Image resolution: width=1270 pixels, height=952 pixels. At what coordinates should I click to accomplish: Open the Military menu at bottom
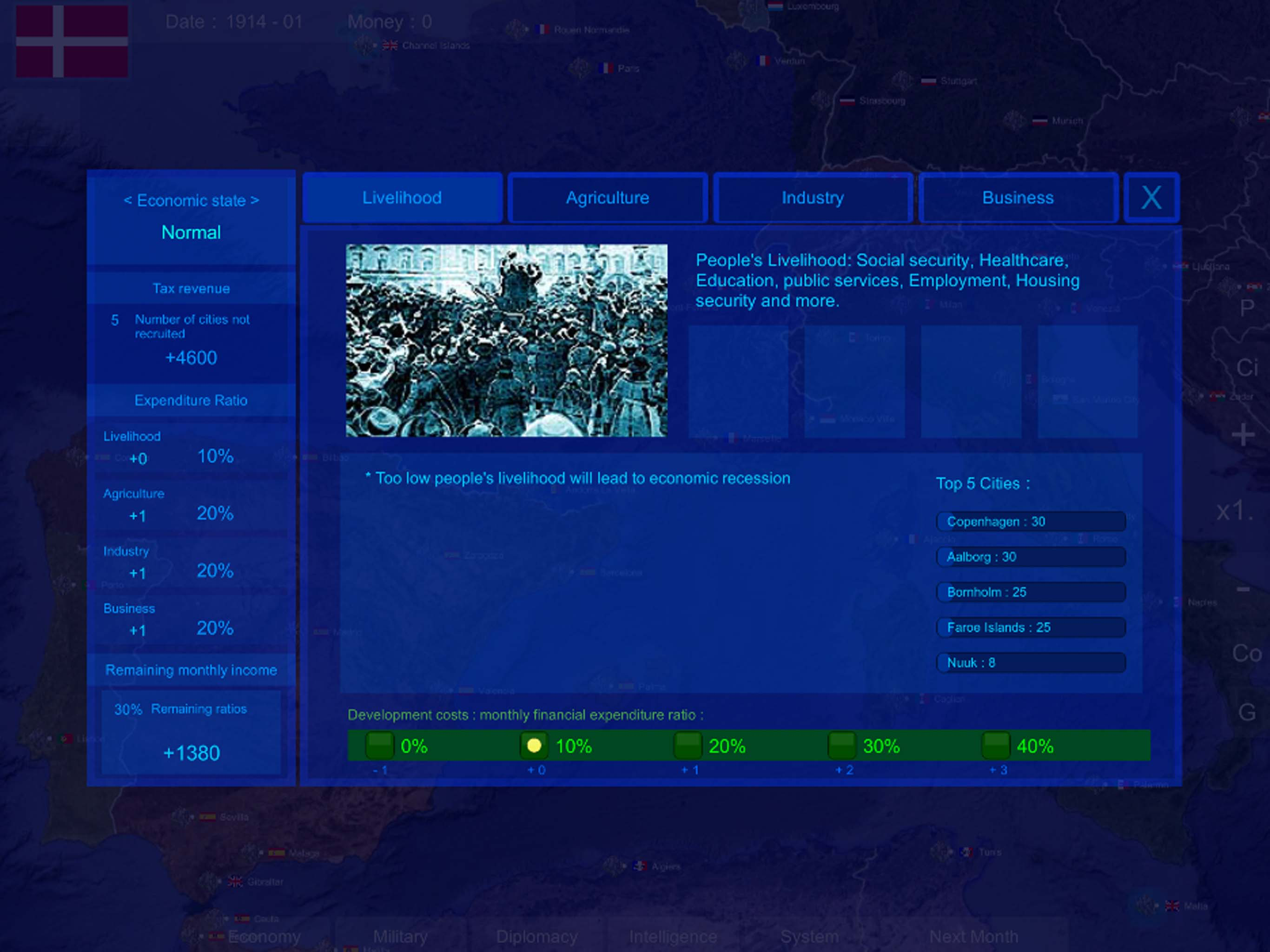(x=400, y=937)
